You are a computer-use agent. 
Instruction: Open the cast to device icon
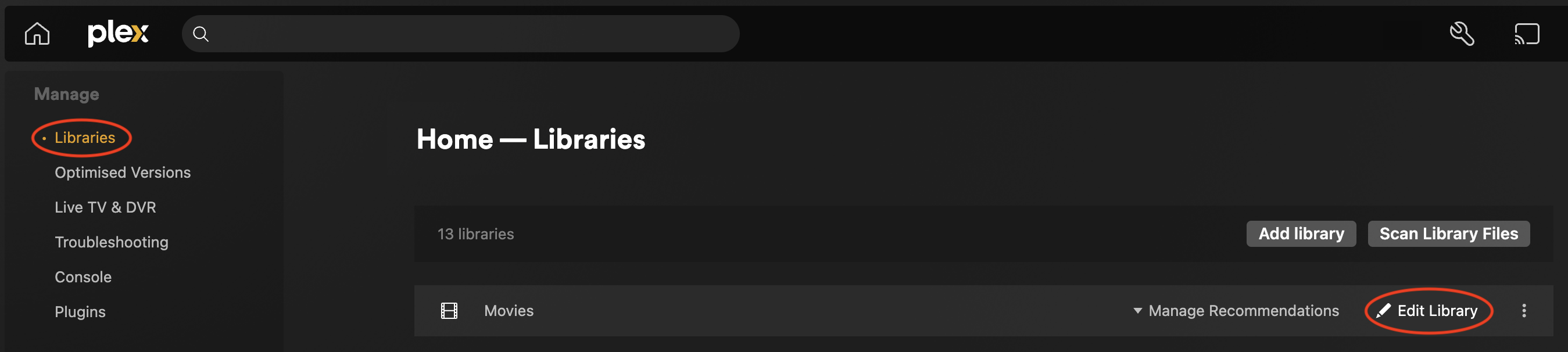click(x=1526, y=34)
